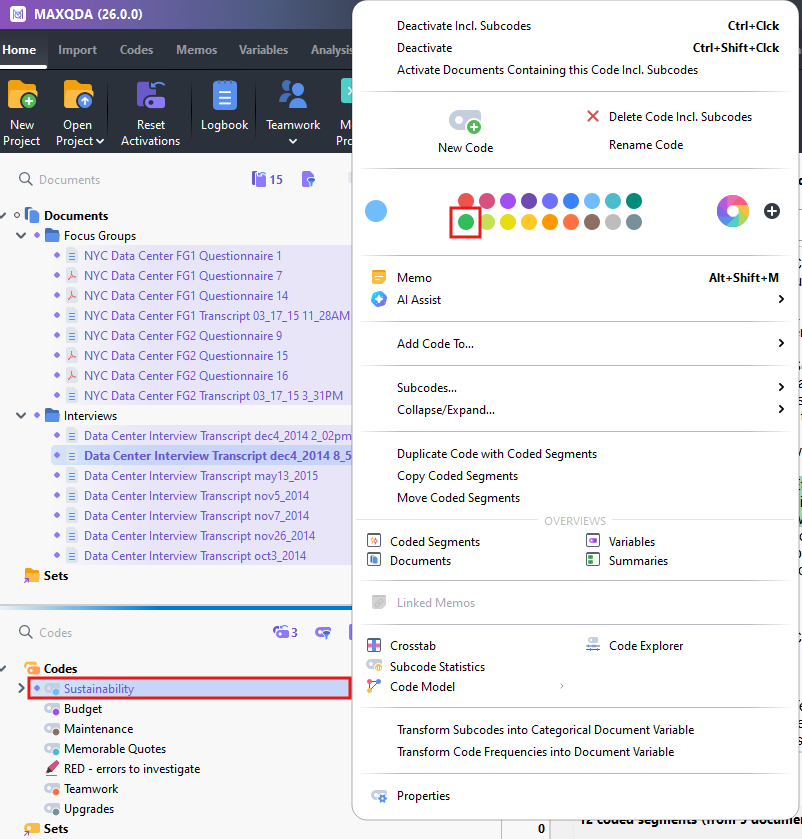Switch to the Codes ribbon tab
Viewport: 802px width, 839px height.
pos(136,50)
